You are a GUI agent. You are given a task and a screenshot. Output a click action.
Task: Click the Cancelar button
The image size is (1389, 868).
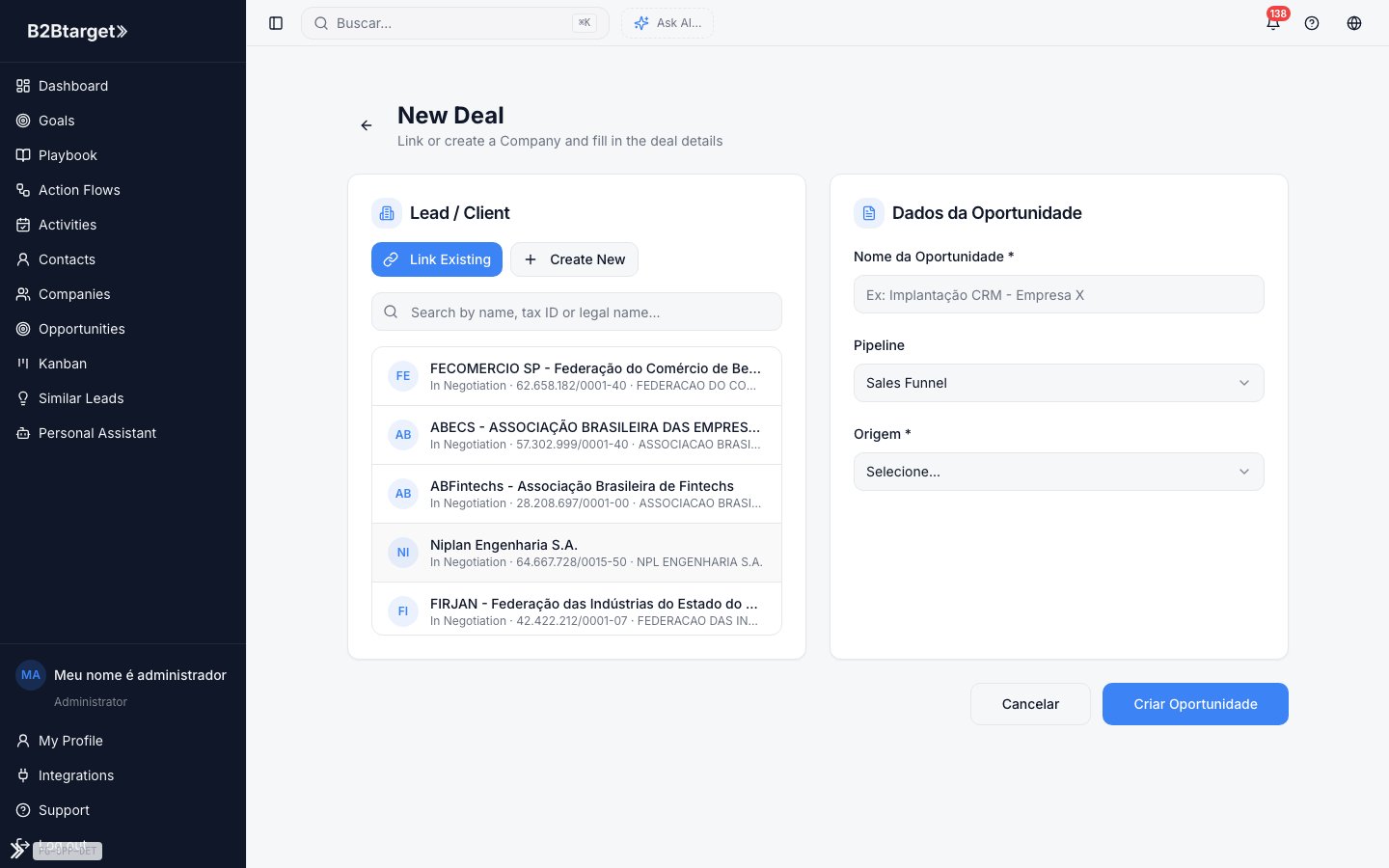point(1030,704)
